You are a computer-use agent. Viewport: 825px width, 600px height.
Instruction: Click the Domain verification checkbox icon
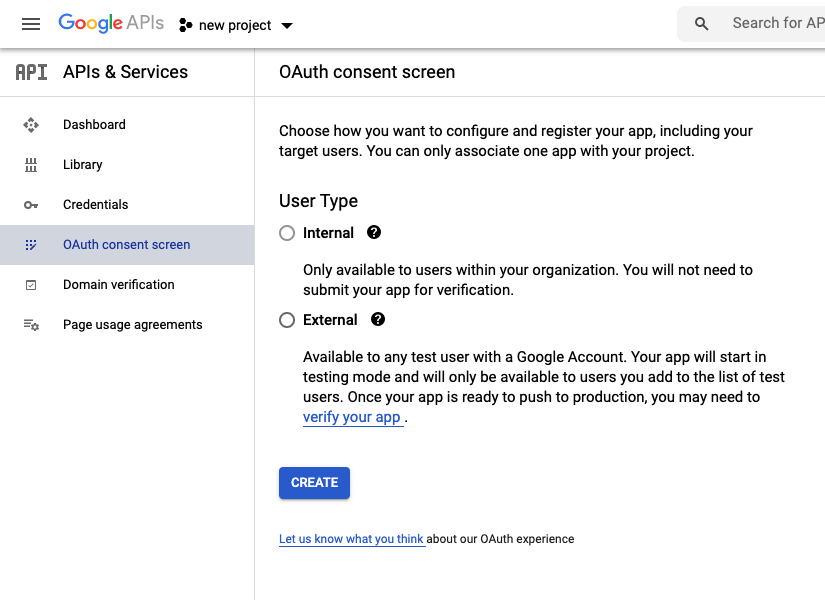point(31,285)
